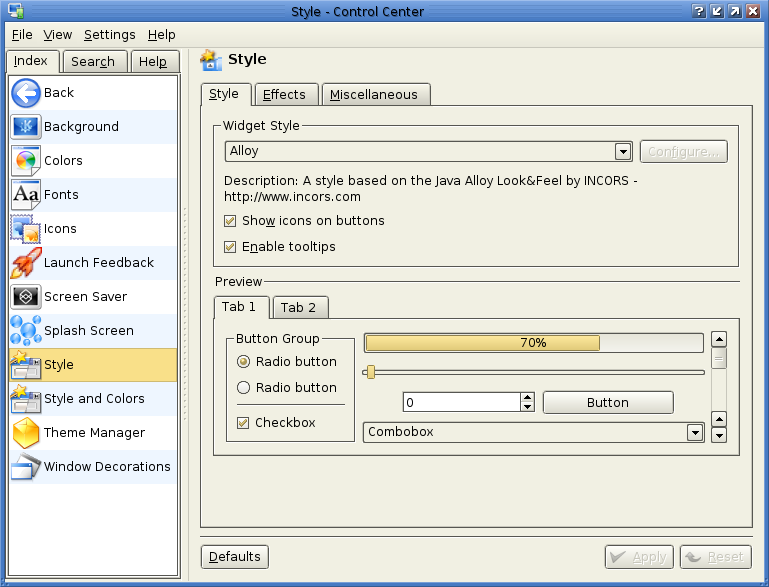769x587 pixels.
Task: Click the Reset button
Action: [716, 557]
